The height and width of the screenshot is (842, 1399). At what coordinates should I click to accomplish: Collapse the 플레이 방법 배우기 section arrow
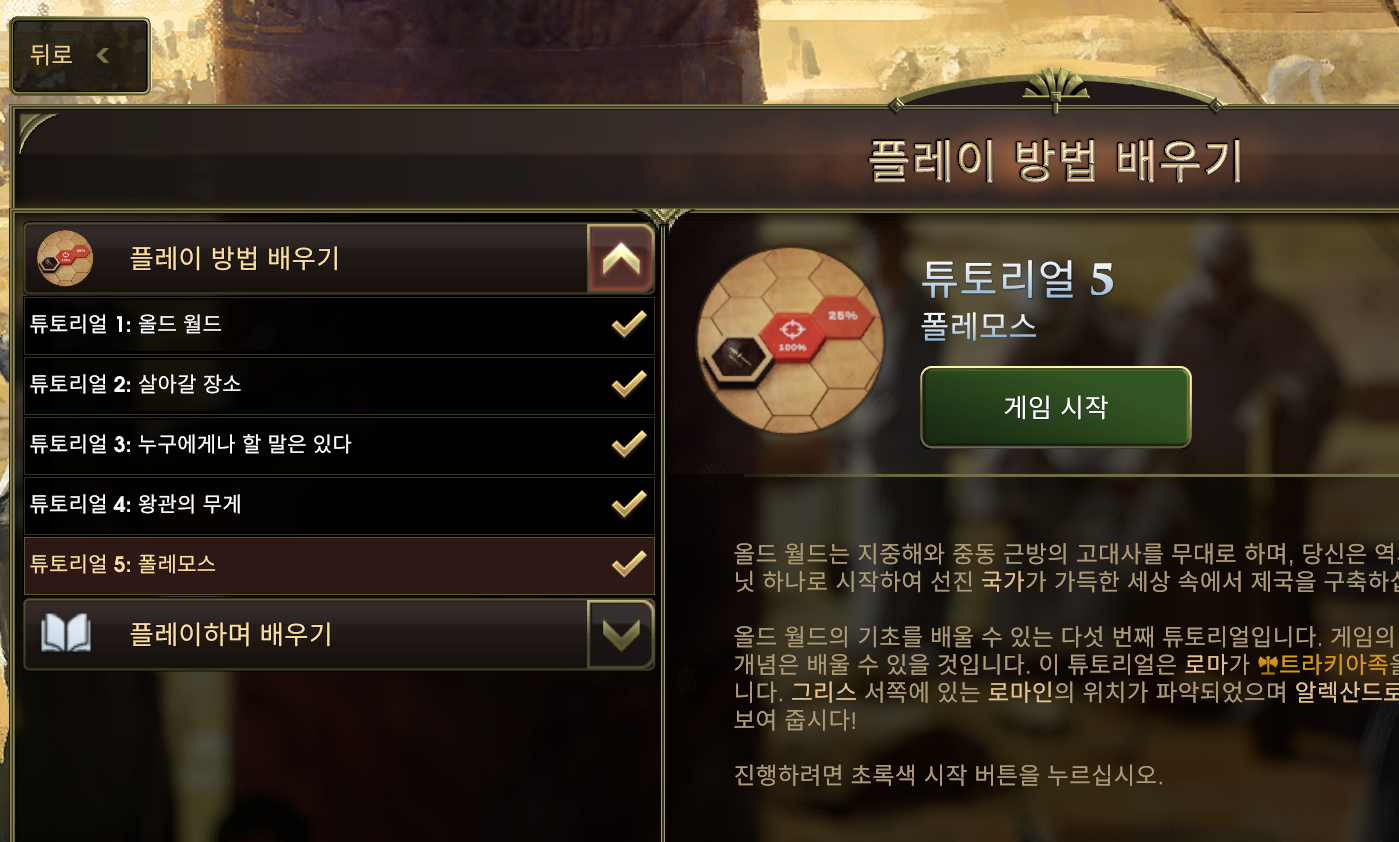(620, 259)
